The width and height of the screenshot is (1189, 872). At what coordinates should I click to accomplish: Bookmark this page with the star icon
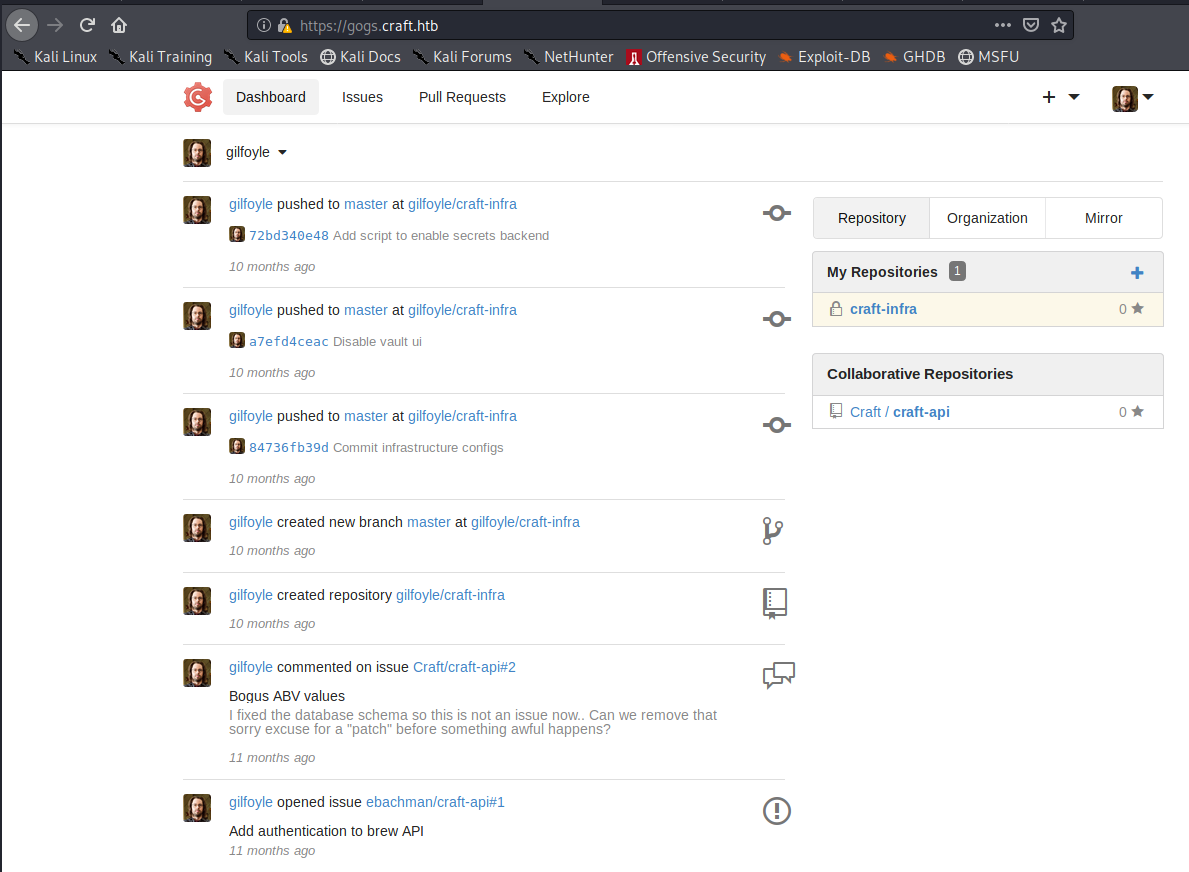click(x=1059, y=25)
